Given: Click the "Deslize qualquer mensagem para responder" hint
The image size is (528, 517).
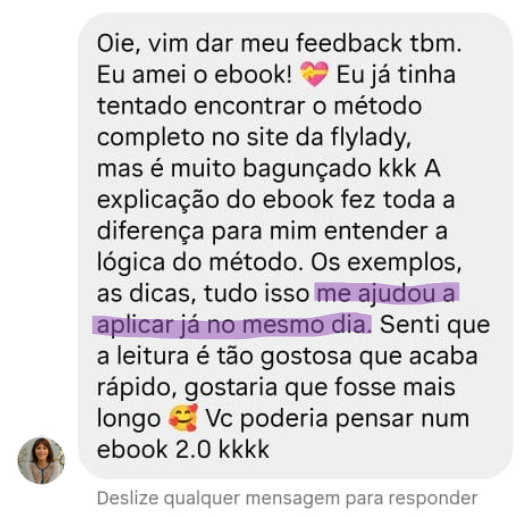Looking at the screenshot, I should click(x=287, y=498).
